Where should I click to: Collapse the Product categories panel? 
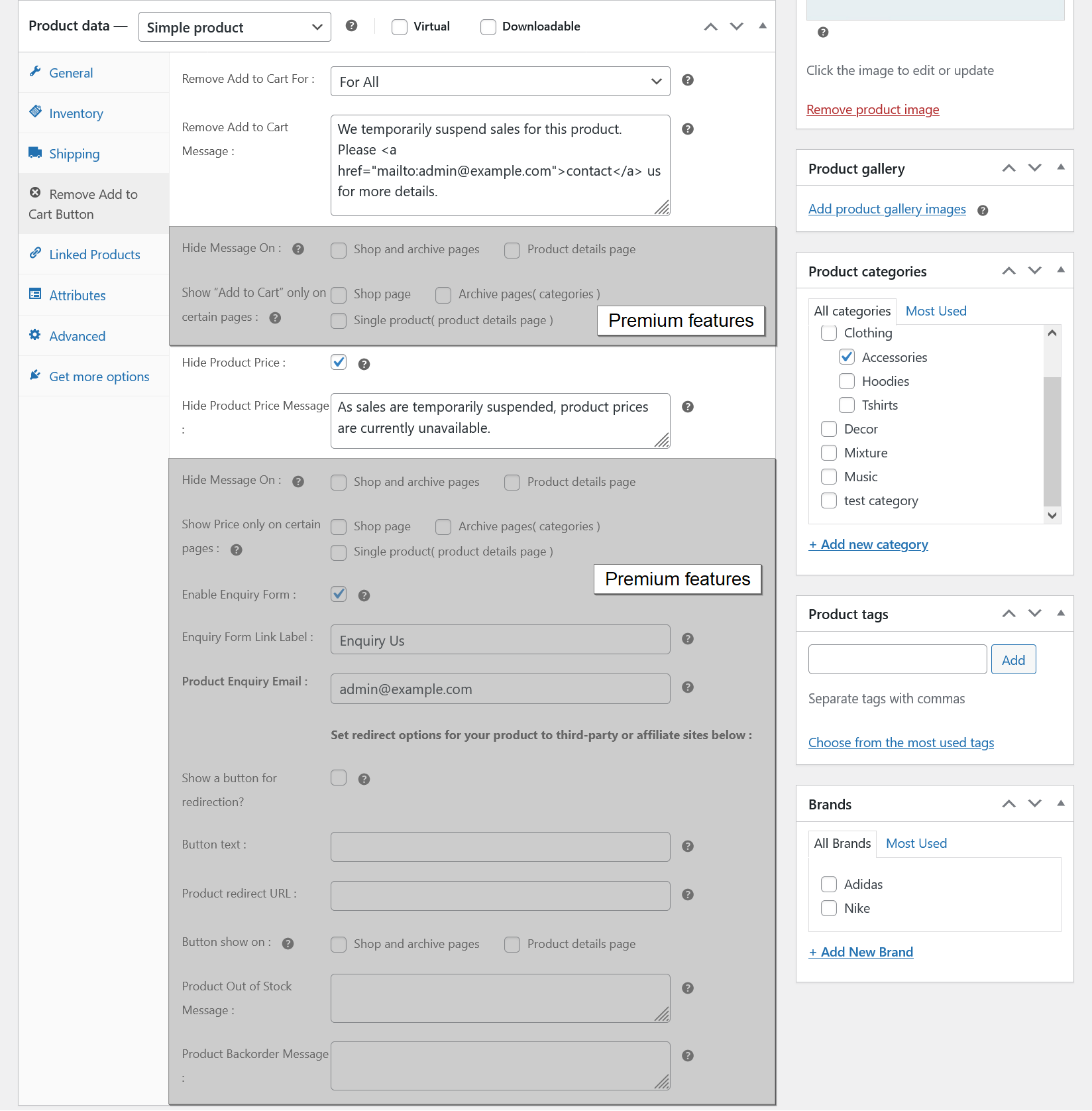point(1060,270)
